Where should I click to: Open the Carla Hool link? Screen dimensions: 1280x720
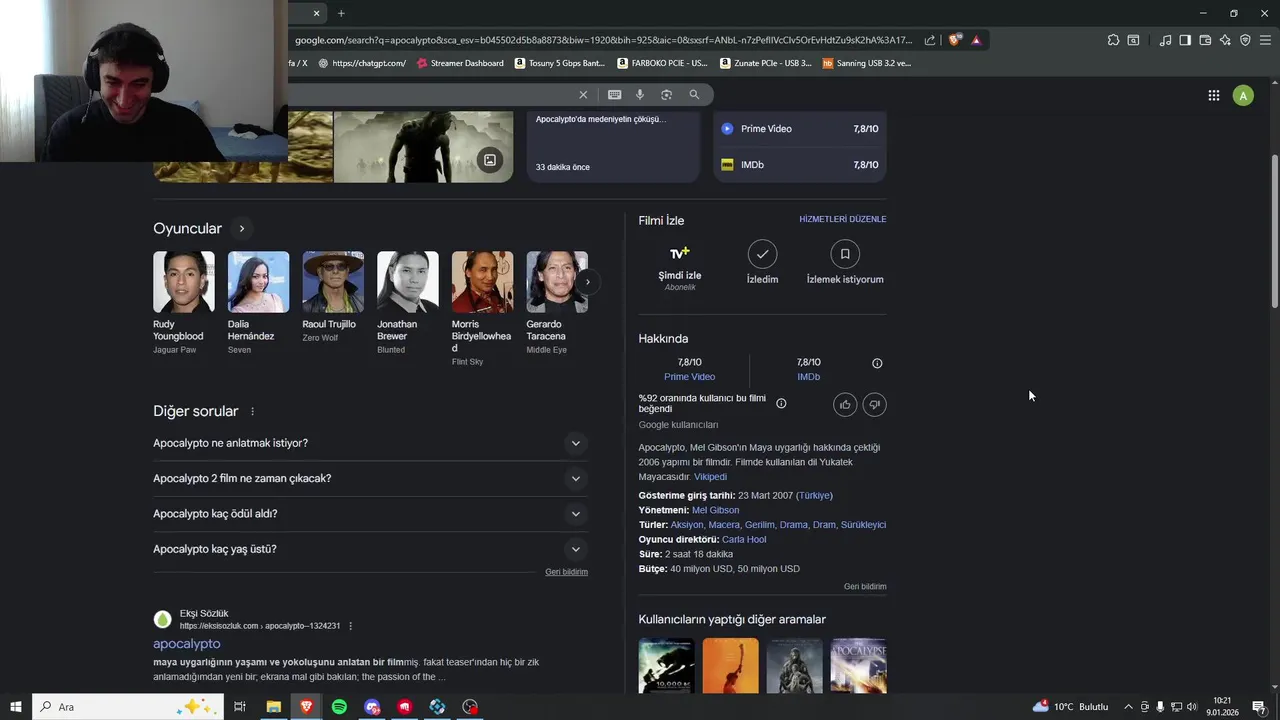tap(744, 539)
